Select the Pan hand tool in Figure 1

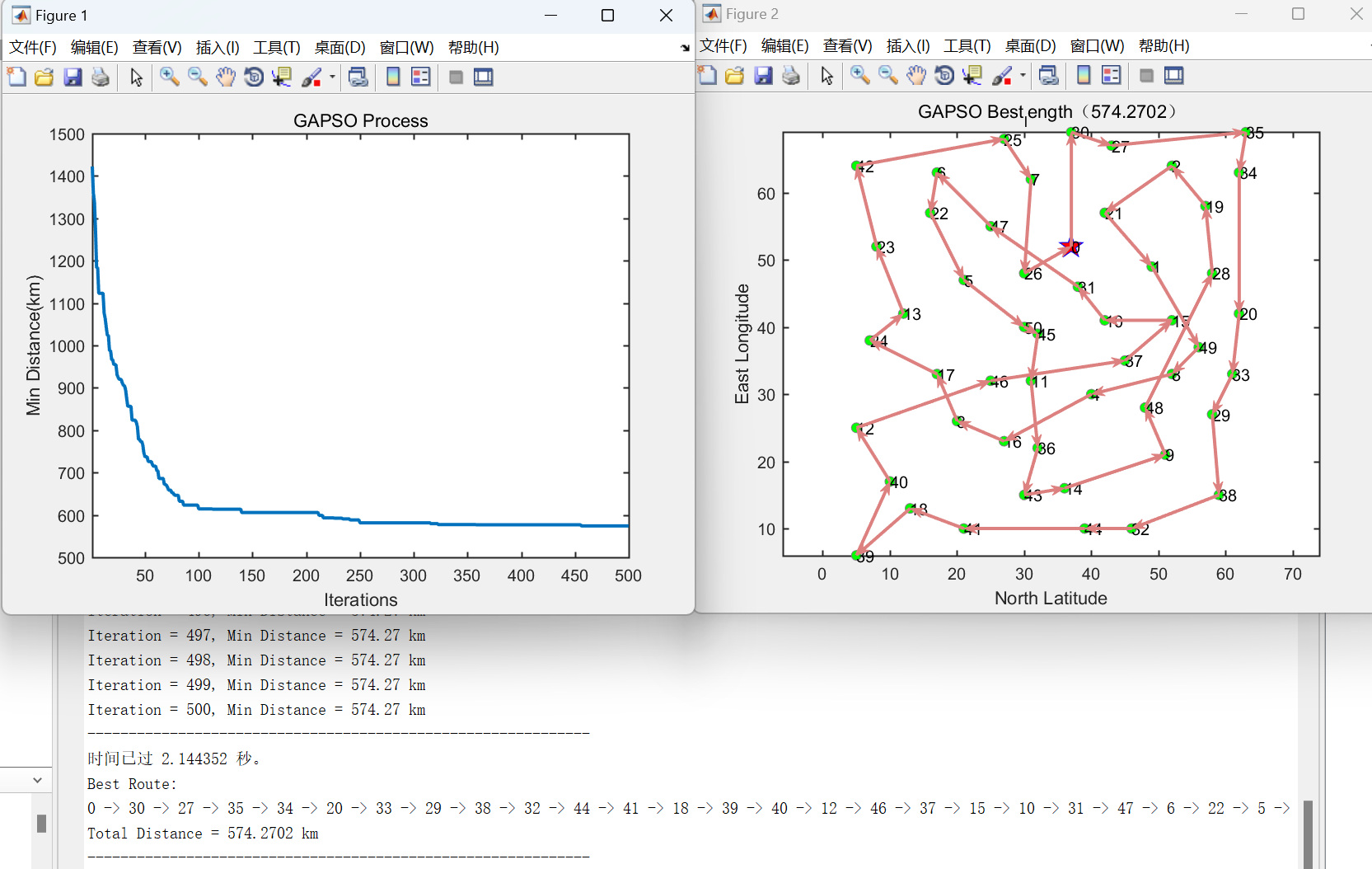(226, 78)
